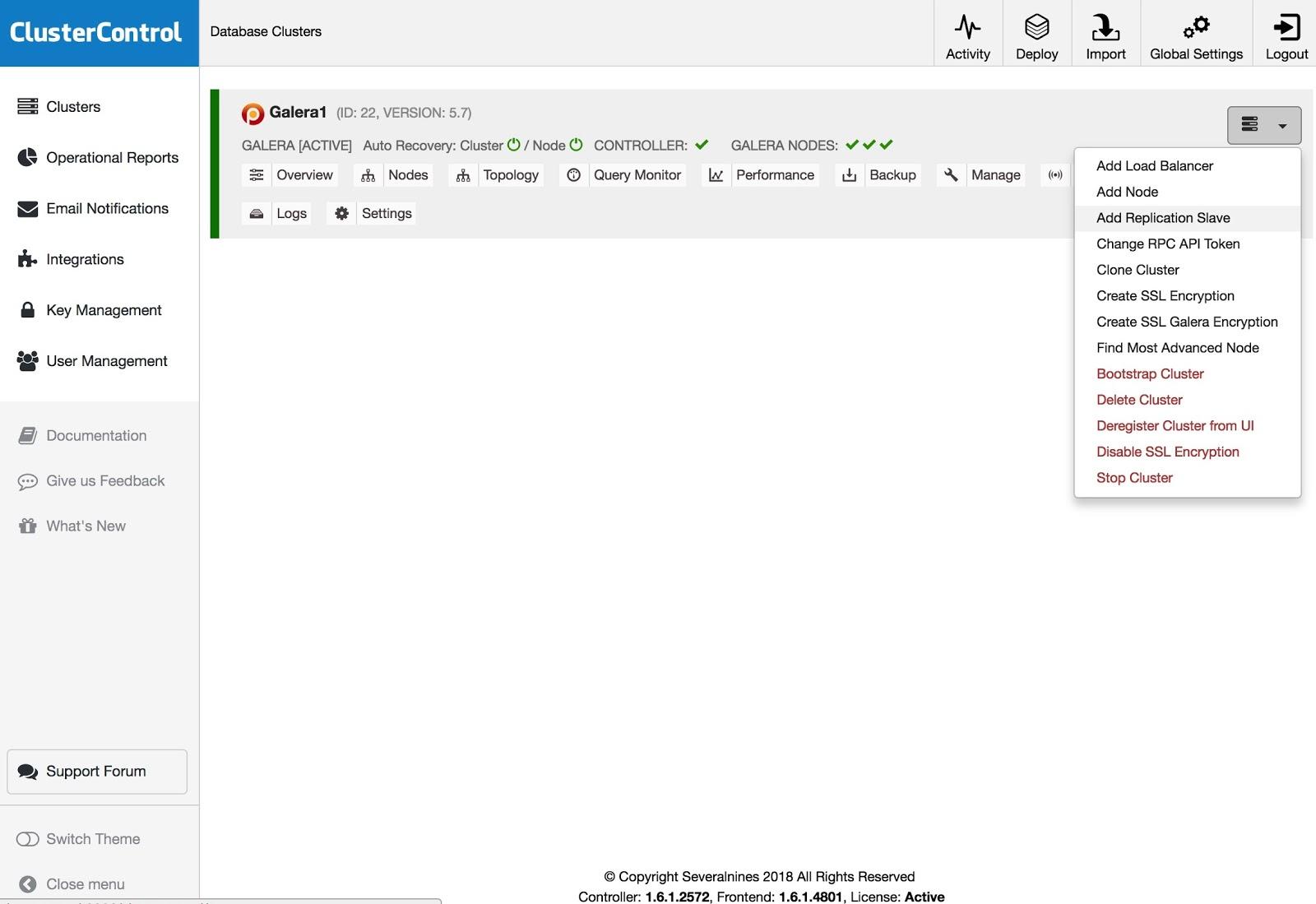Select Stop Cluster menu entry

(1134, 478)
